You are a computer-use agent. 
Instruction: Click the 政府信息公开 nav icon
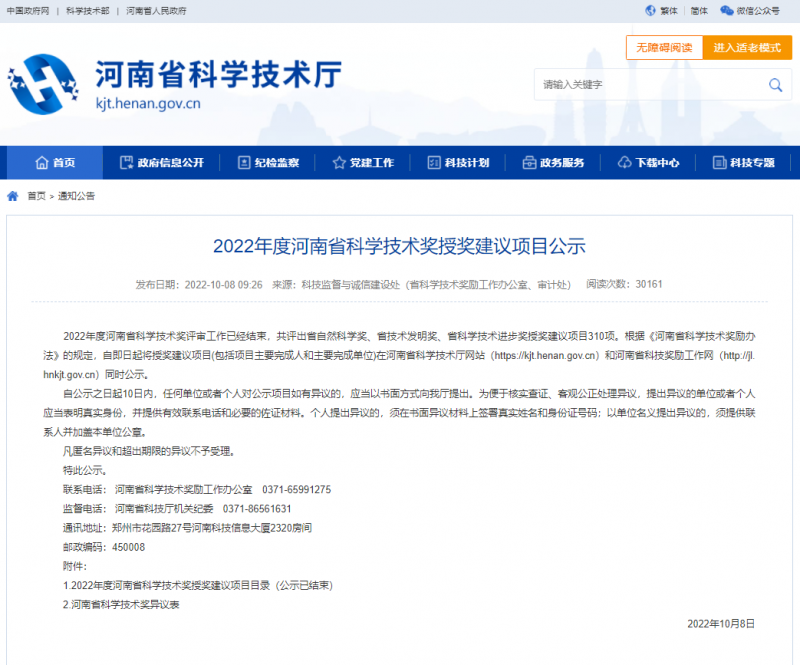pos(126,163)
